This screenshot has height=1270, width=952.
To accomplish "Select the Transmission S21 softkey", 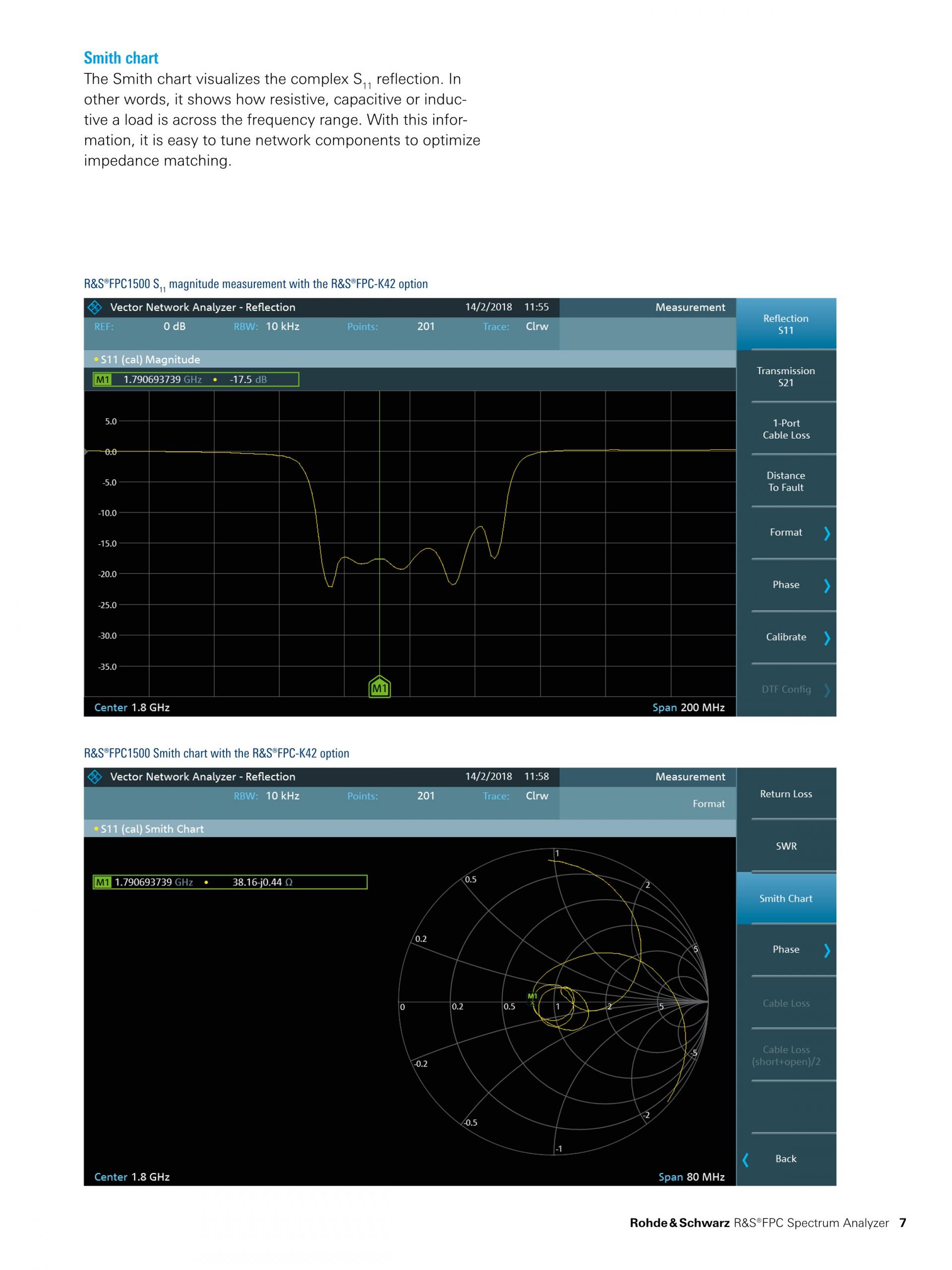I will click(785, 377).
